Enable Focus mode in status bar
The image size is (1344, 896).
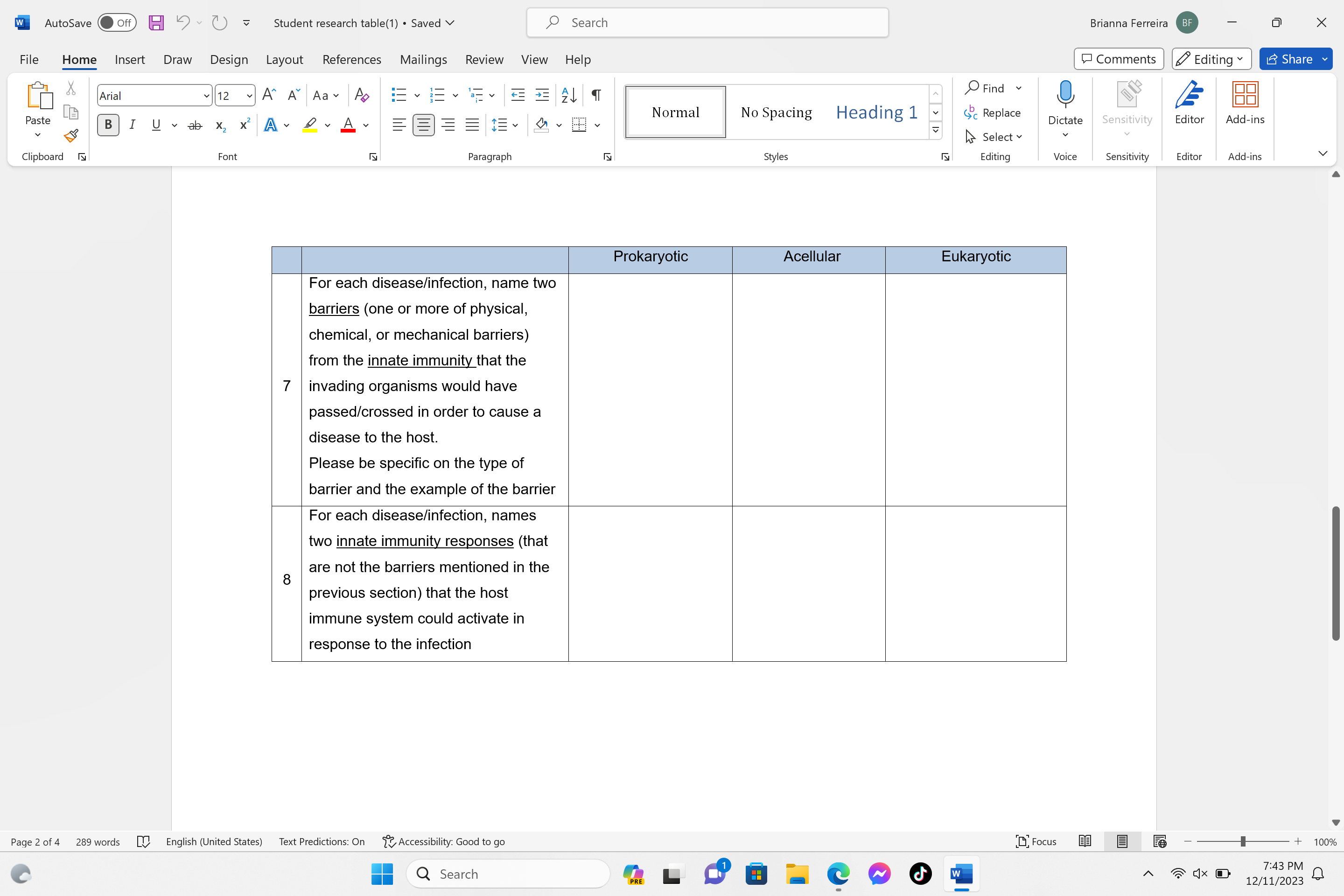point(1036,841)
